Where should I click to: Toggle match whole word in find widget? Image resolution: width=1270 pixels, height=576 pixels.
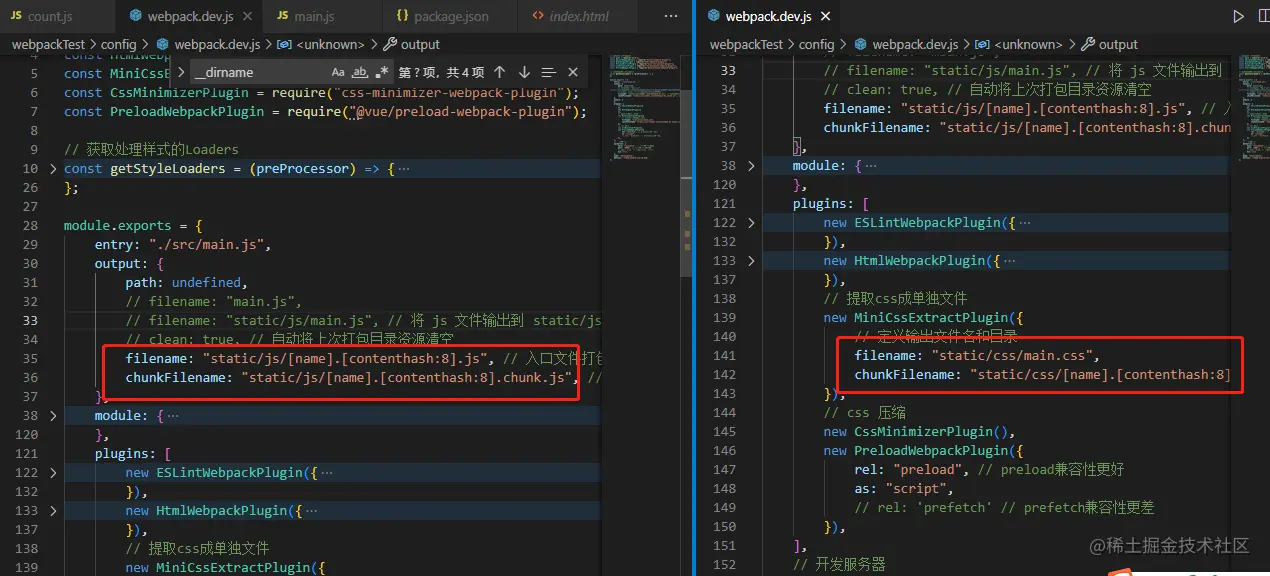[360, 72]
